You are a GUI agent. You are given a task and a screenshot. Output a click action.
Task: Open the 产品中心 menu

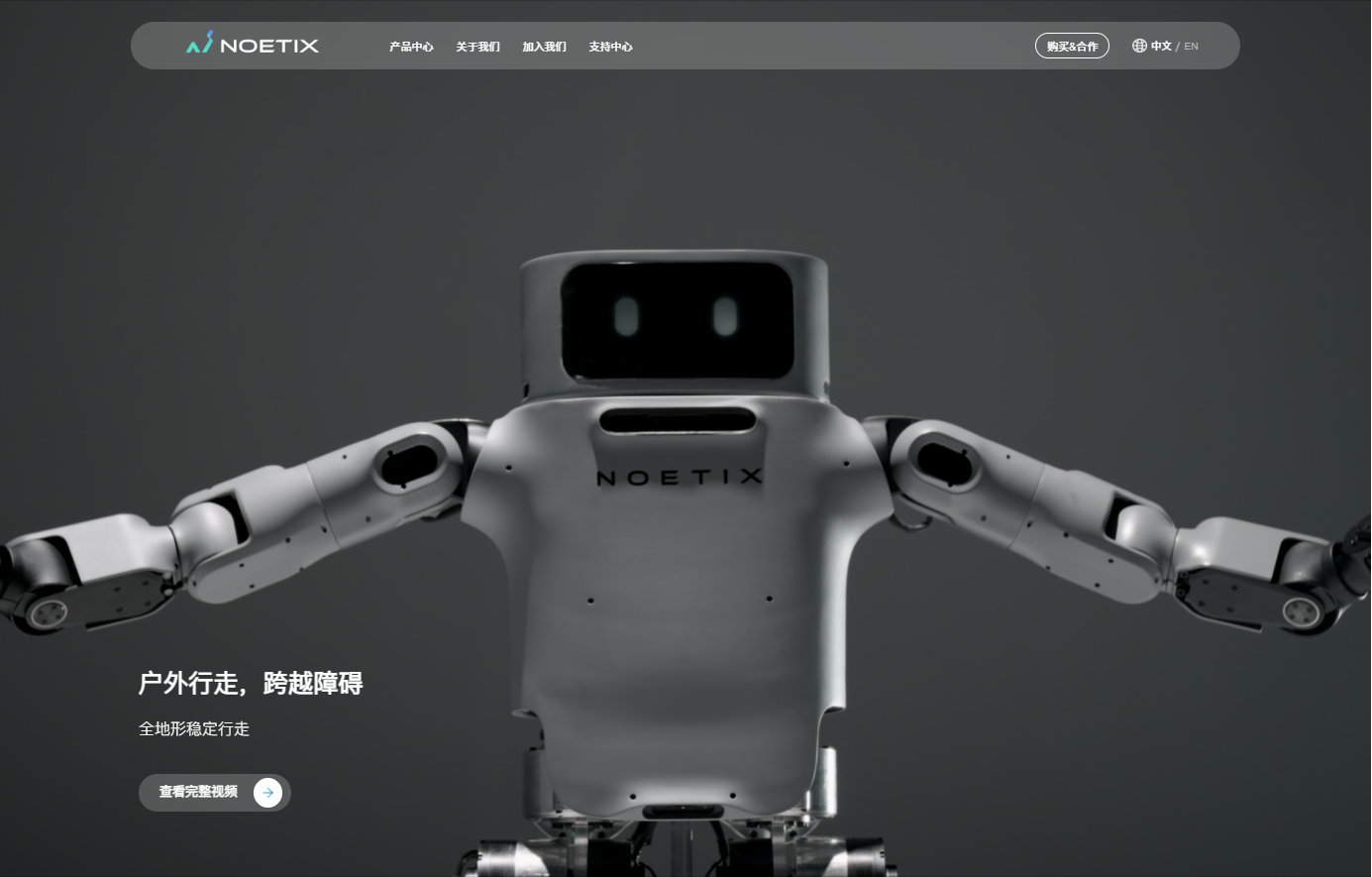pyautogui.click(x=411, y=47)
